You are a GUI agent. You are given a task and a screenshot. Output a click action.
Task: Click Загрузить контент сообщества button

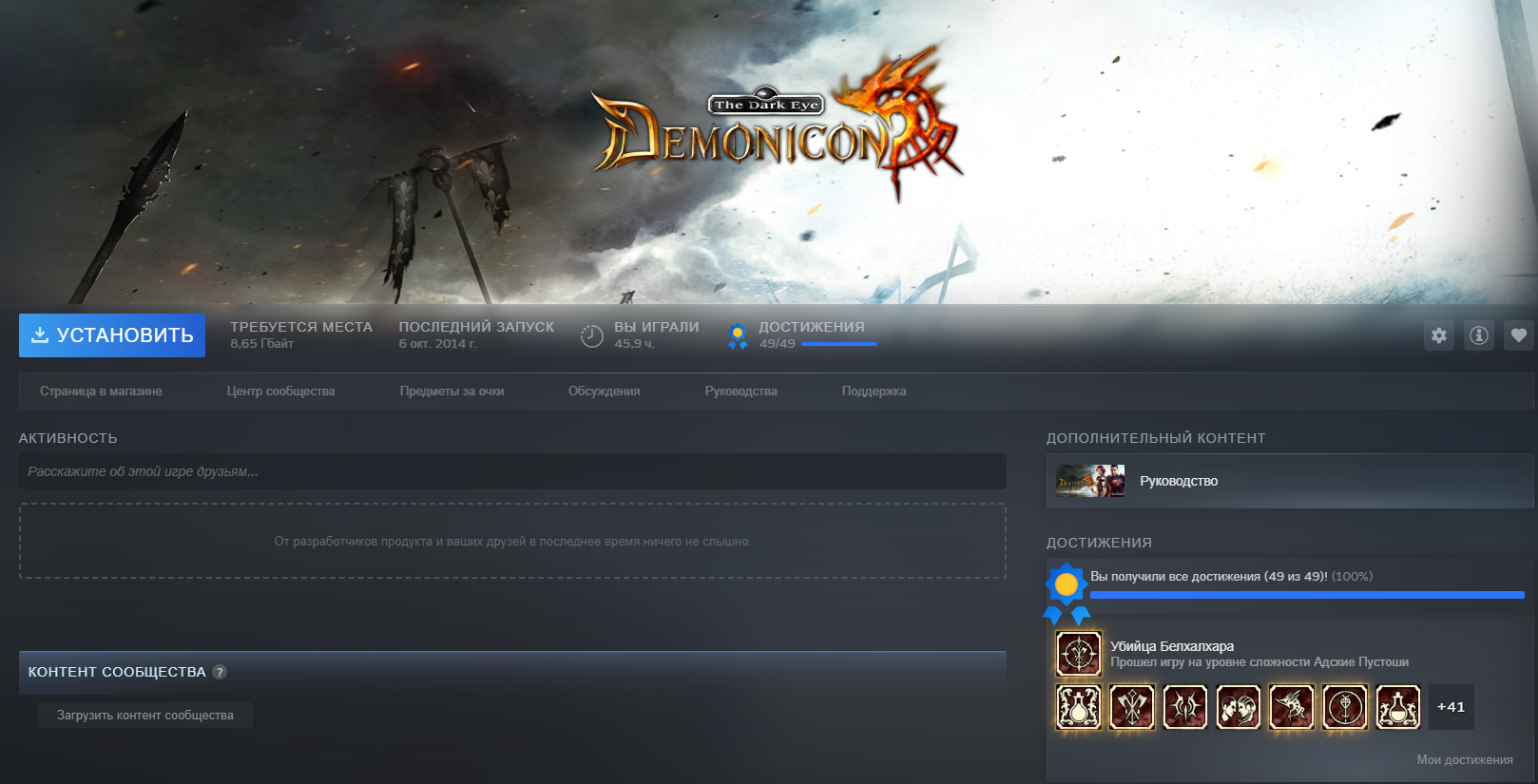pyautogui.click(x=145, y=716)
